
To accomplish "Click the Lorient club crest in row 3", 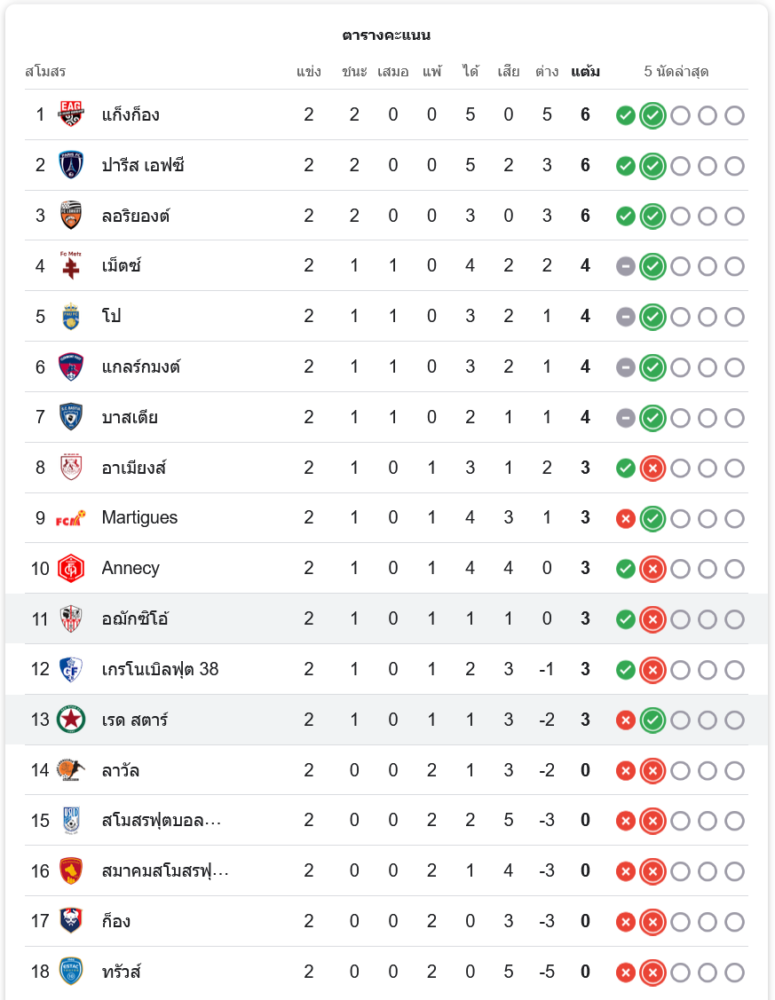I will coord(71,215).
